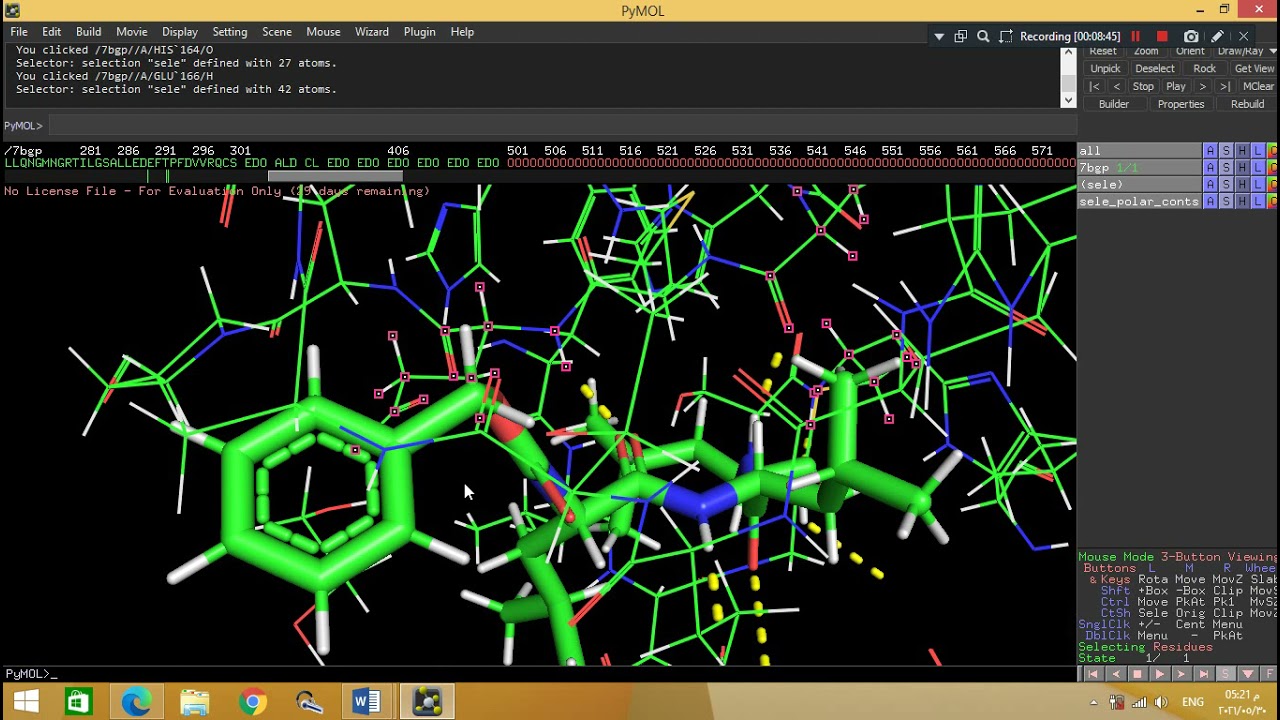Open Show menu for 7bgp
The height and width of the screenshot is (720, 1280).
click(1226, 168)
